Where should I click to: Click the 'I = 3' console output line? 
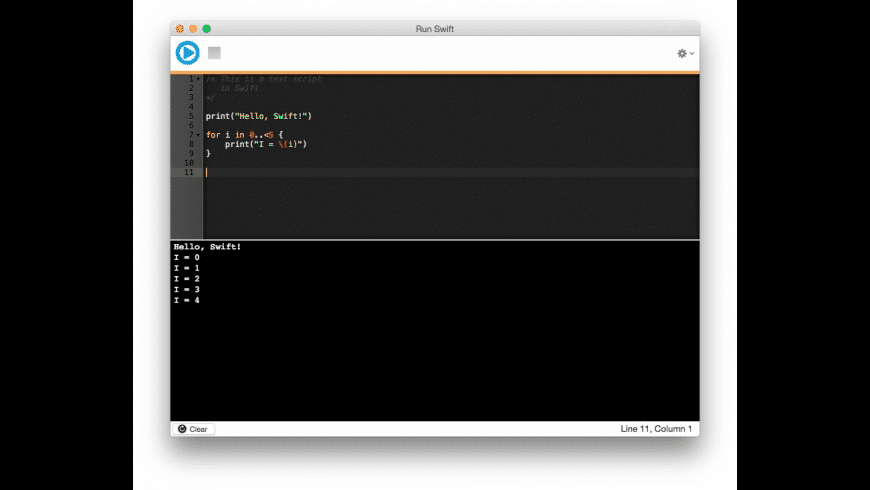[x=186, y=290]
